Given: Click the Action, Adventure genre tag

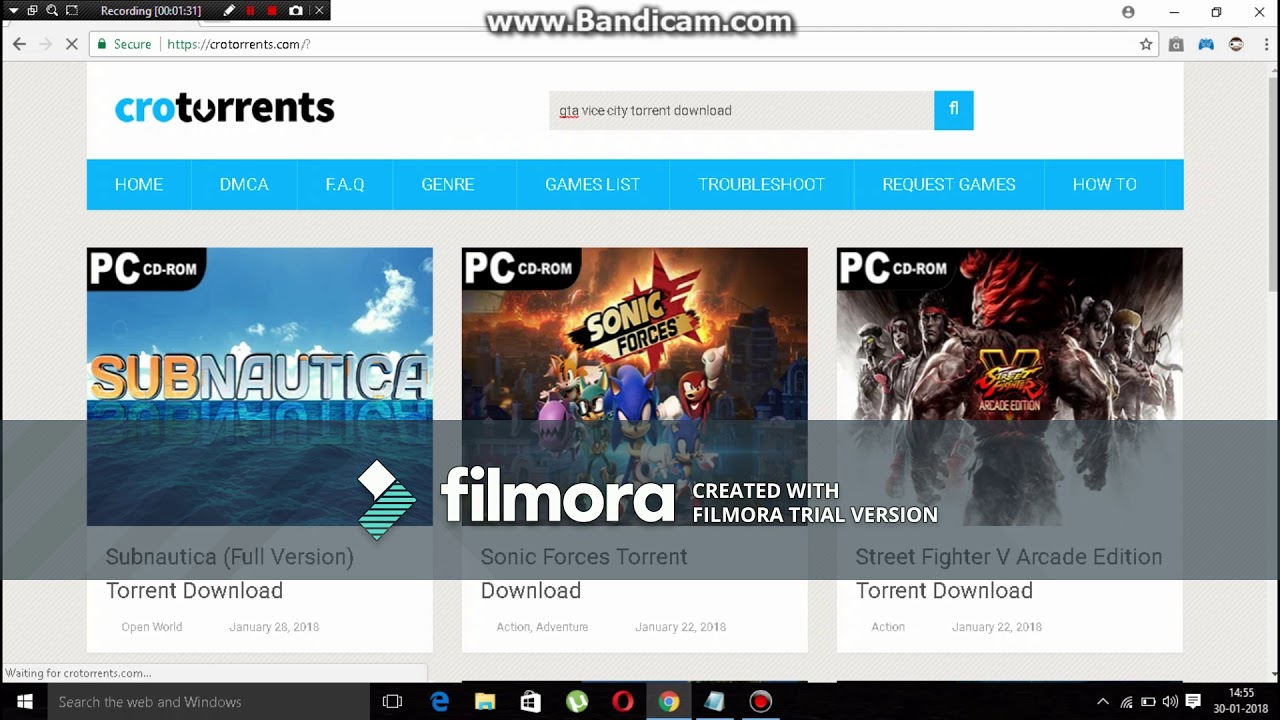Looking at the screenshot, I should pyautogui.click(x=542, y=627).
